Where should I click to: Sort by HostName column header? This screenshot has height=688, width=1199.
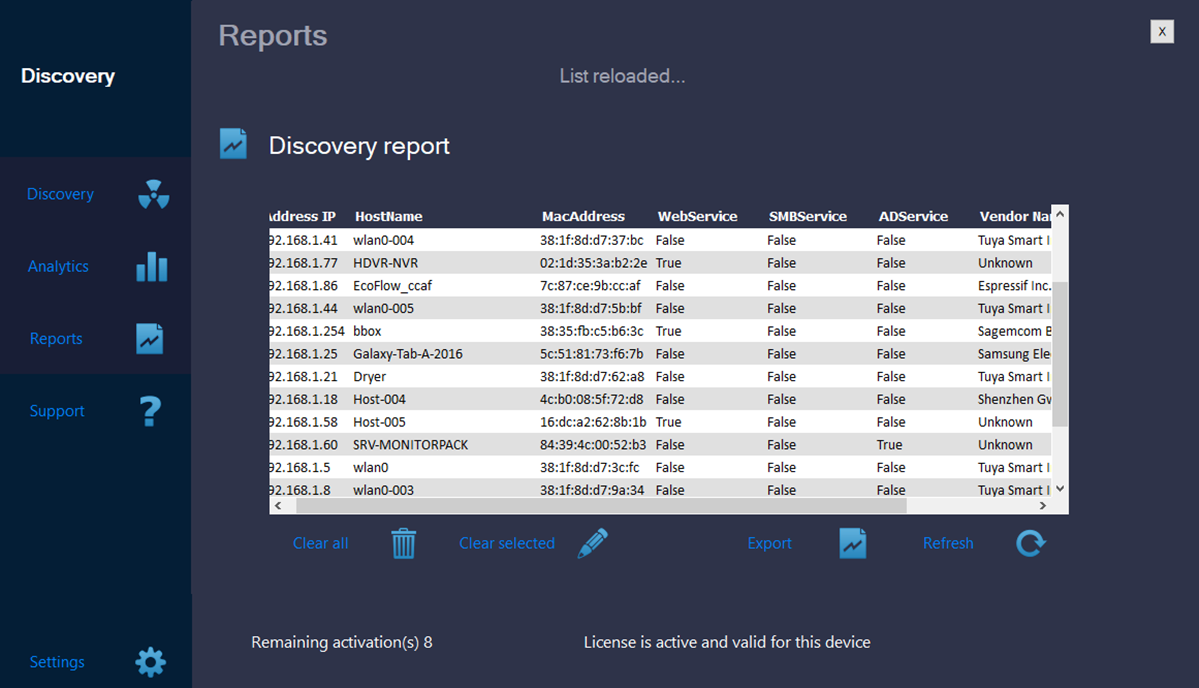coord(388,216)
